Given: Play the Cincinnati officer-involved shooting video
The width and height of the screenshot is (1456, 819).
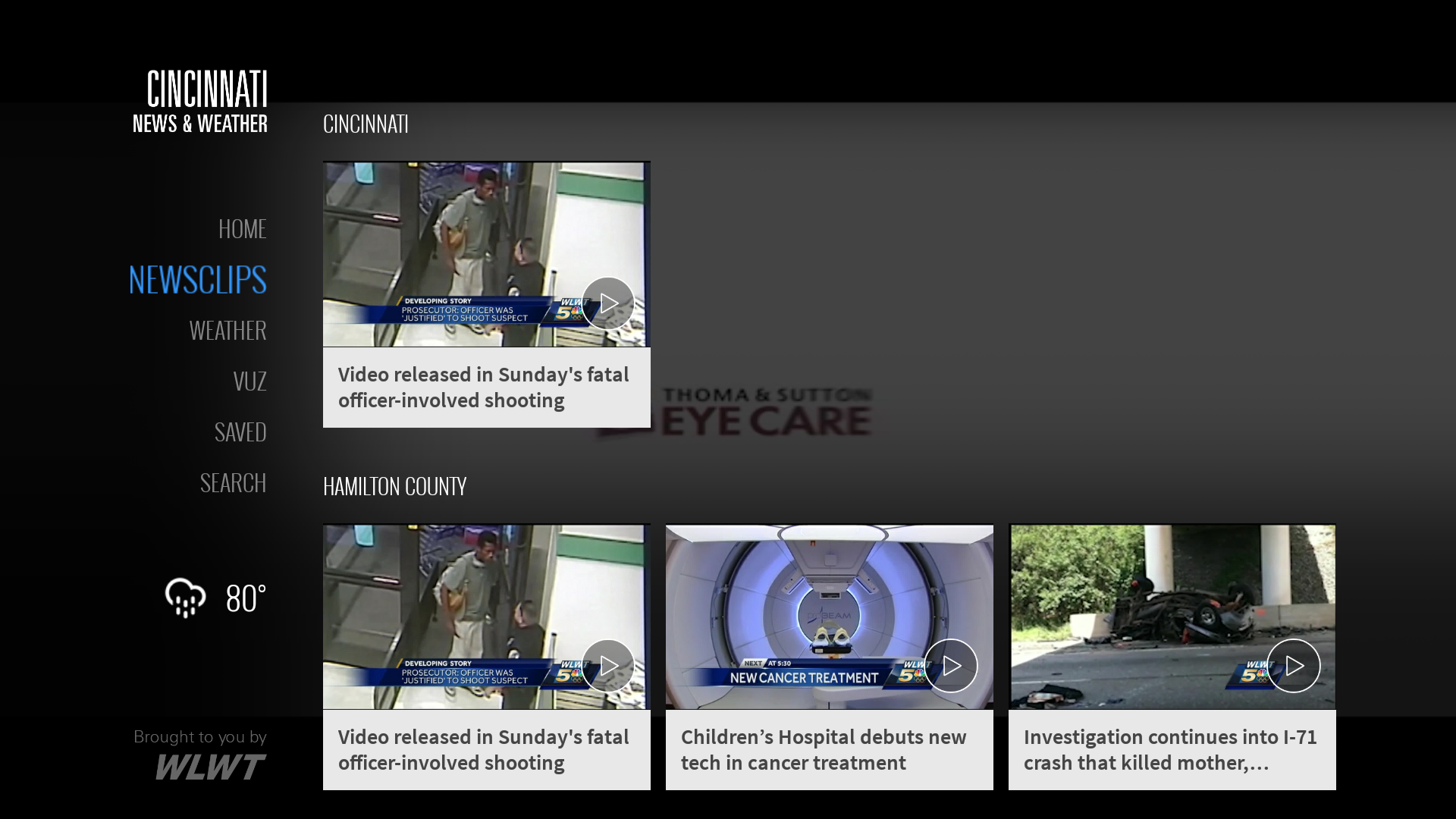Looking at the screenshot, I should (x=607, y=303).
